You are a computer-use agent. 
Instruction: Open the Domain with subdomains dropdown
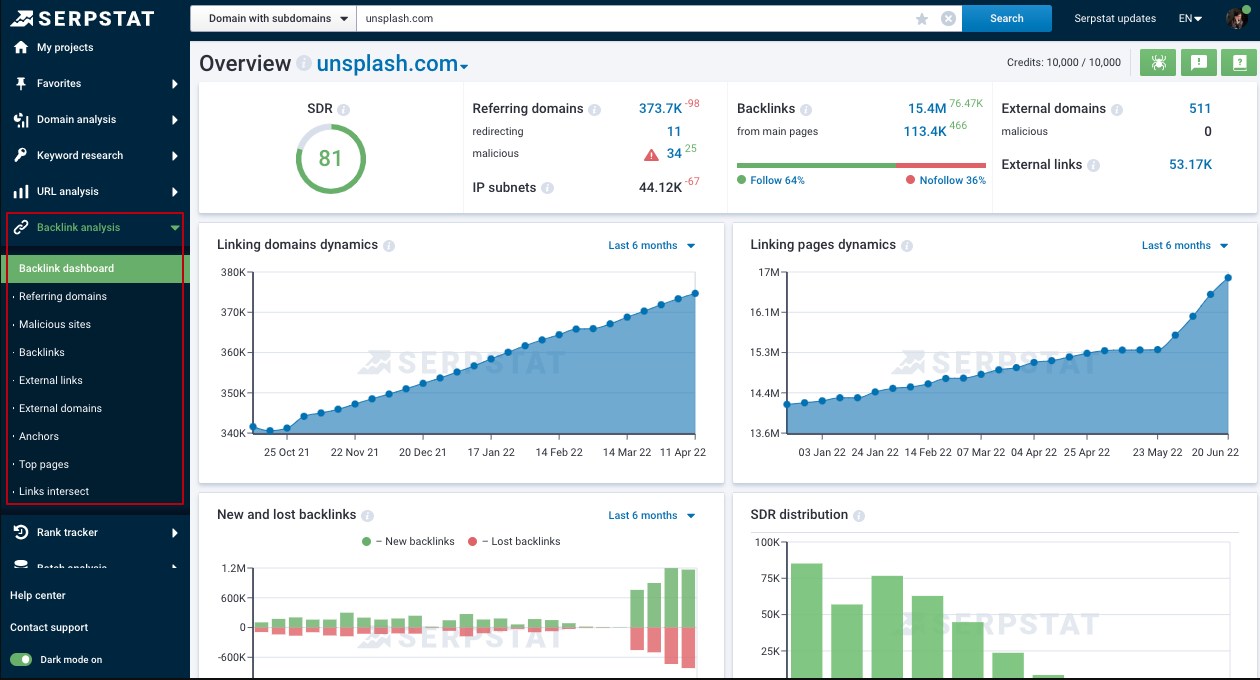273,18
